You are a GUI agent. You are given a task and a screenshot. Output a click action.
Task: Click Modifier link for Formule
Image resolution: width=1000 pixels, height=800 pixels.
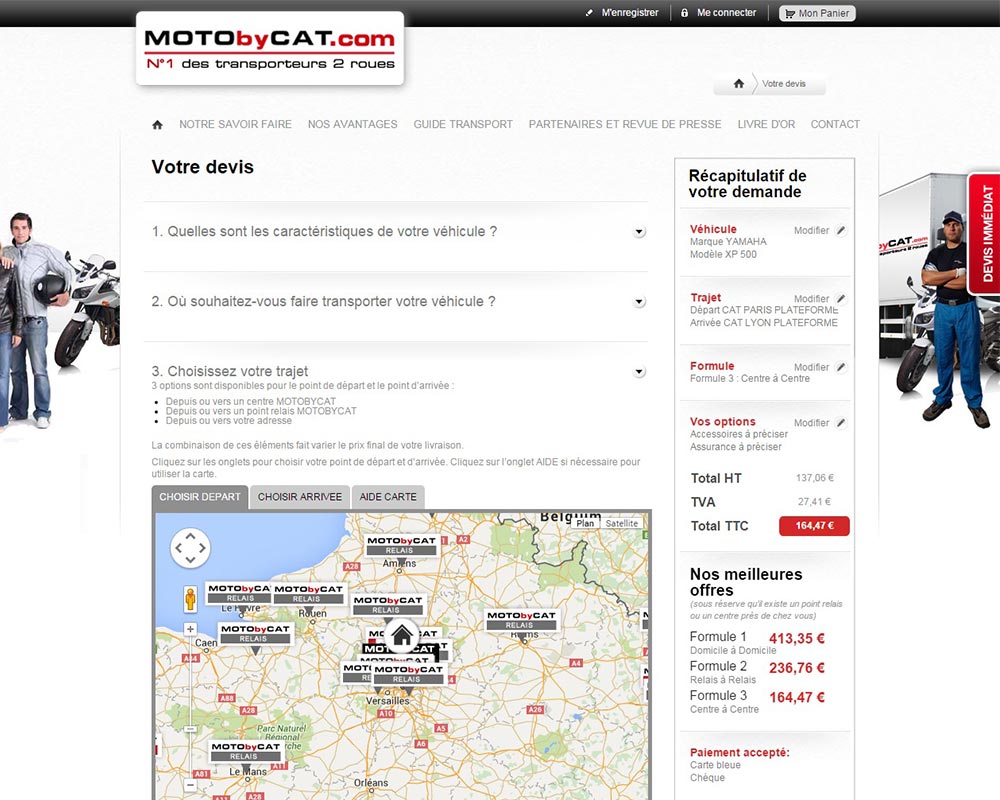pos(811,367)
